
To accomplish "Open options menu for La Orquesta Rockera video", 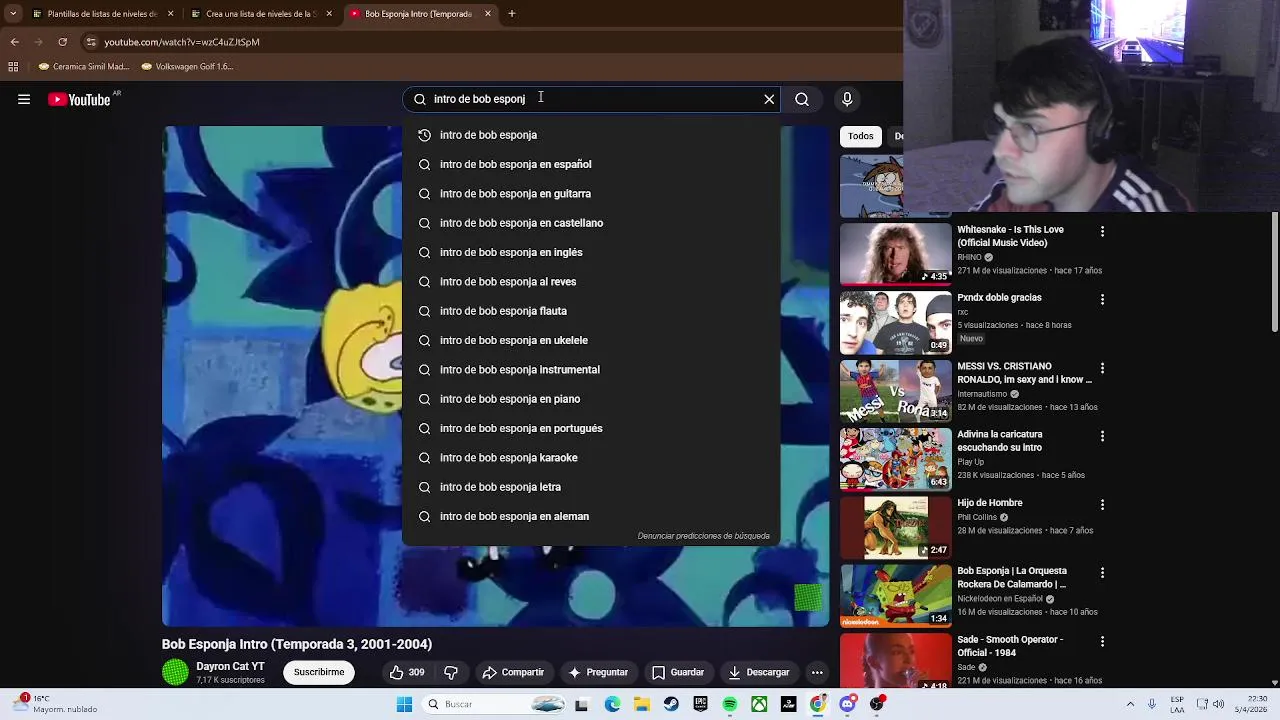I will click(1102, 573).
